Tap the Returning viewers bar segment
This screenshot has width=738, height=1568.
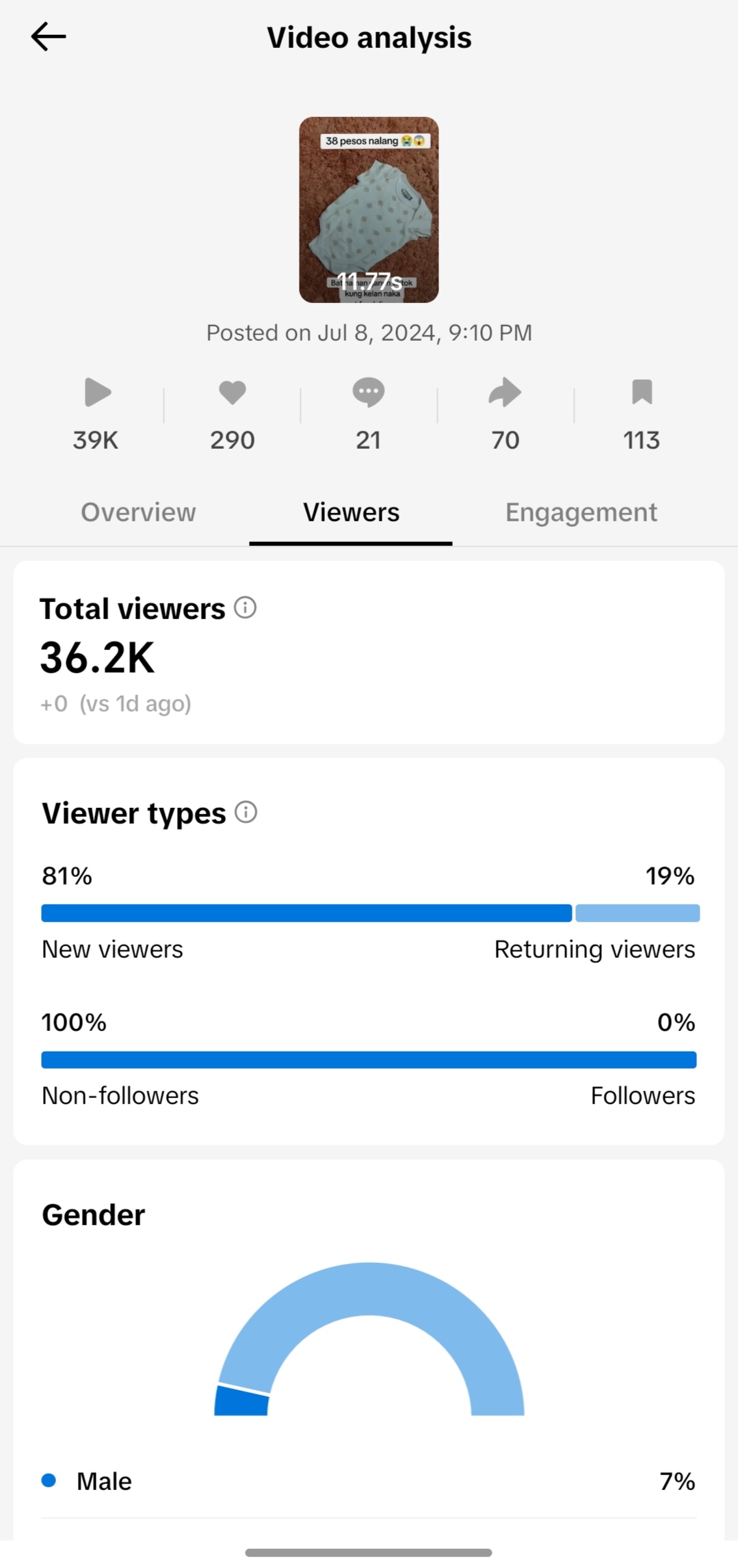[637, 913]
